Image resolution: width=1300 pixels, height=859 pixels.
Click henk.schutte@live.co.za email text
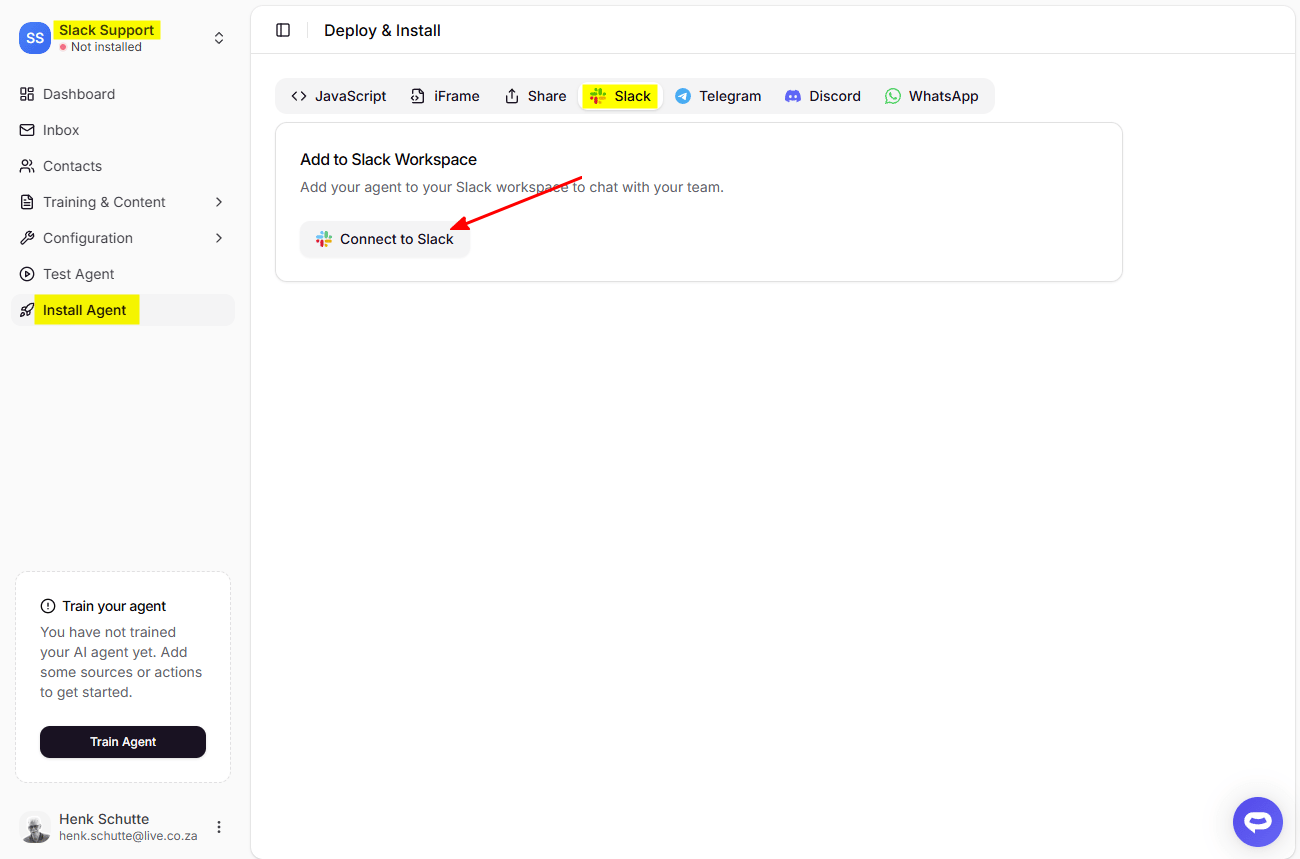[x=128, y=836]
